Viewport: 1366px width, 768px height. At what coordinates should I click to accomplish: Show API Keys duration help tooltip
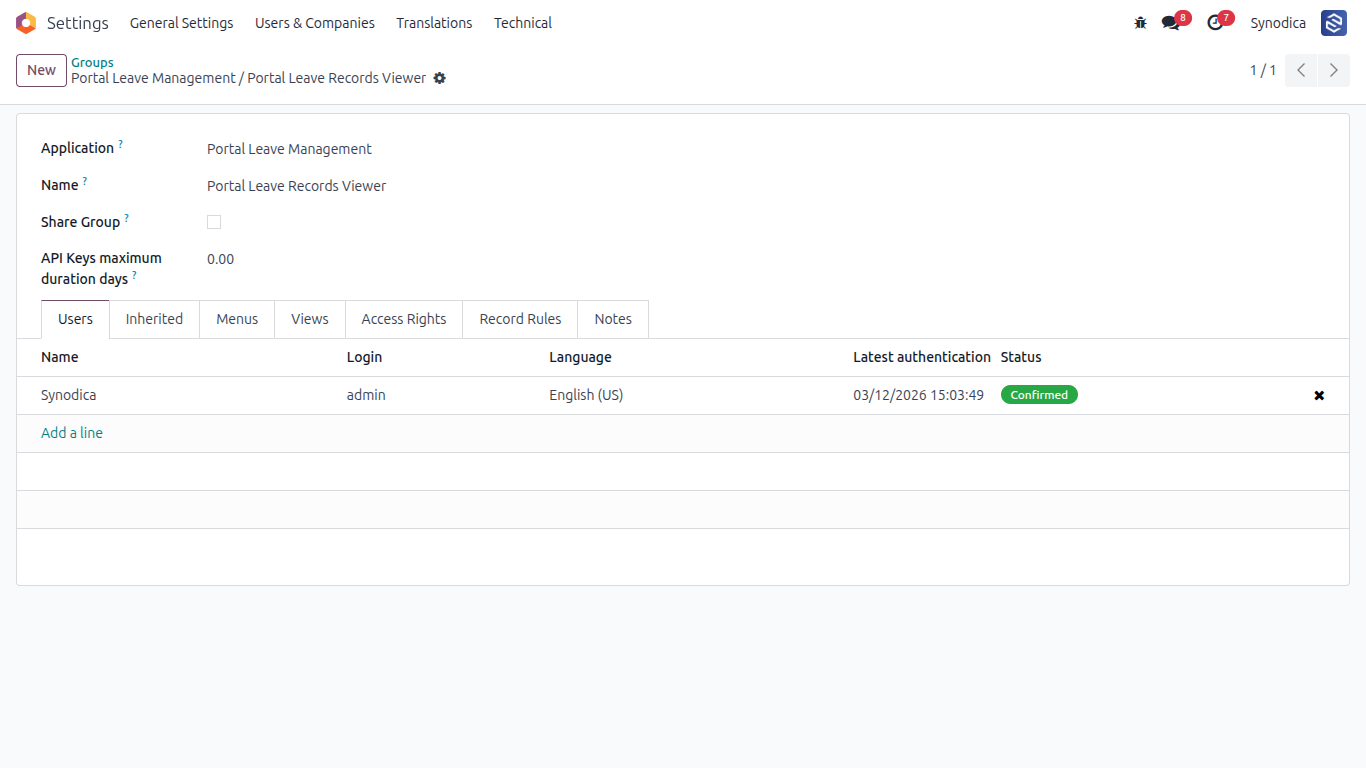(x=134, y=275)
